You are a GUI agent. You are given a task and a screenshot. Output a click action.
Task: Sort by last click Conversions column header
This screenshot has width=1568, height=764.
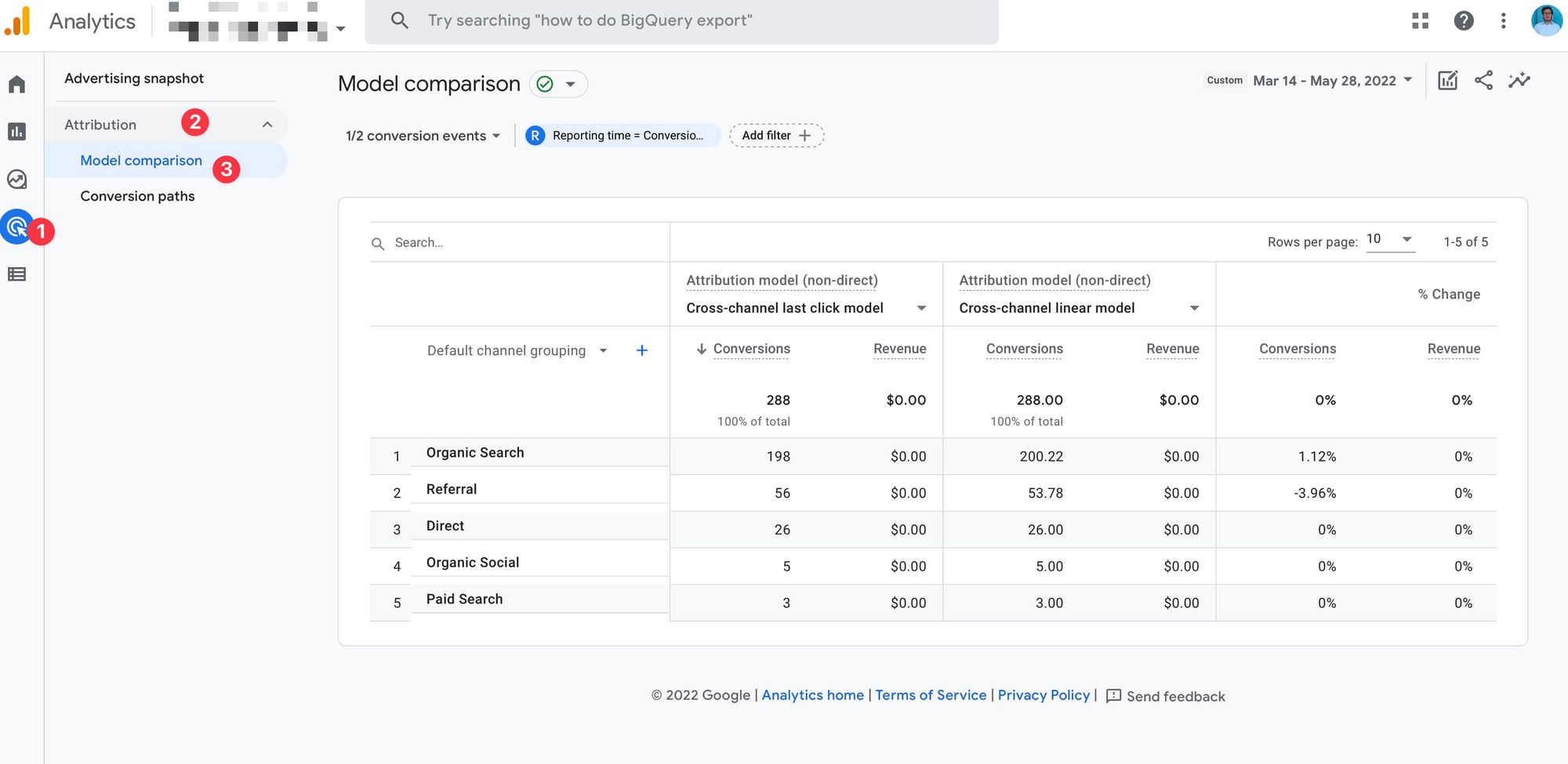click(x=751, y=349)
